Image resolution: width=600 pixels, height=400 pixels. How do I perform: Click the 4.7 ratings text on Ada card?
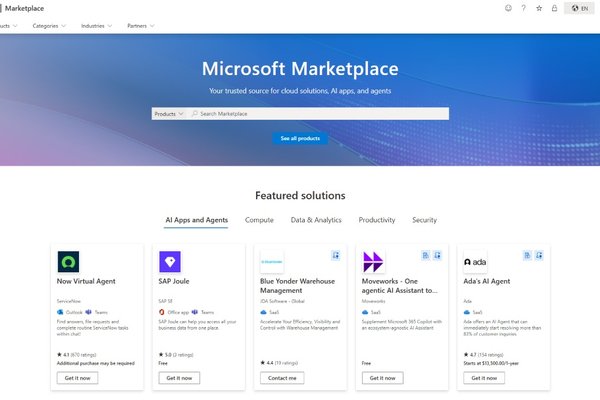coord(486,355)
